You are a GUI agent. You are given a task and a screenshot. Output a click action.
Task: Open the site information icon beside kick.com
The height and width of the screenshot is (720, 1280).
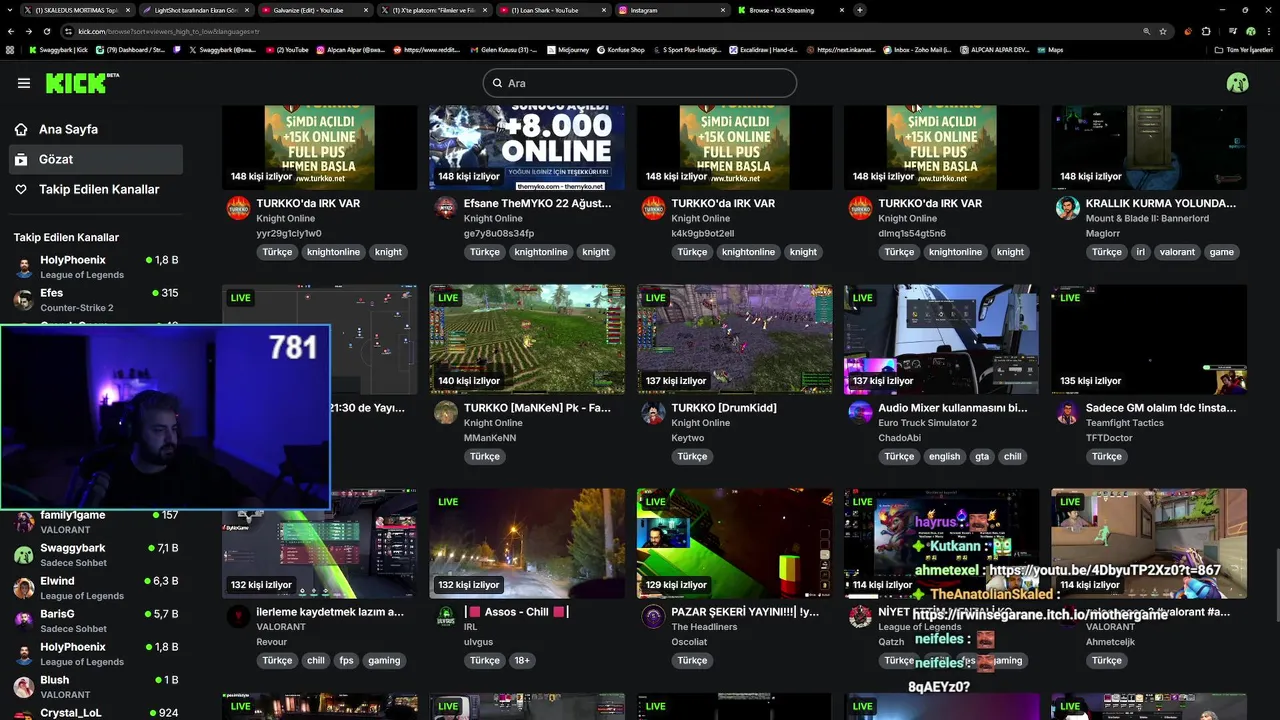click(68, 31)
